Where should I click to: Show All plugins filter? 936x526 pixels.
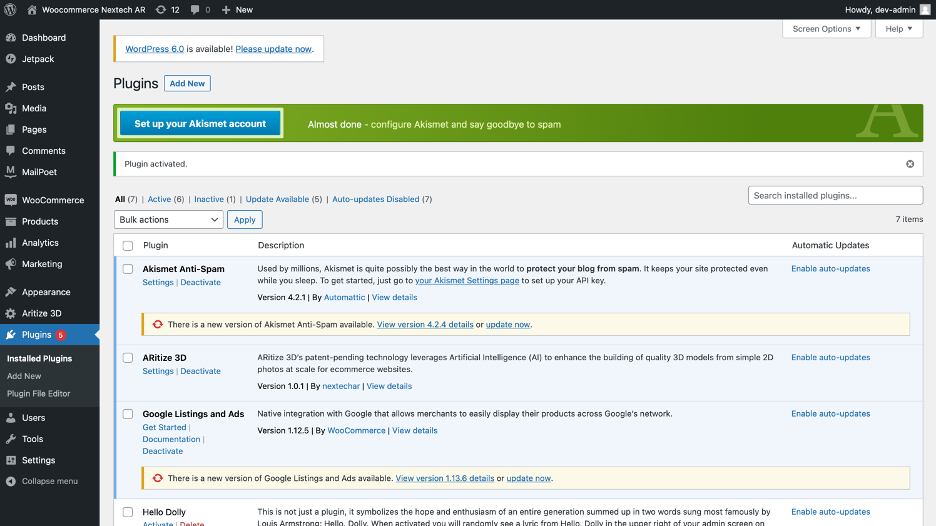click(x=120, y=199)
